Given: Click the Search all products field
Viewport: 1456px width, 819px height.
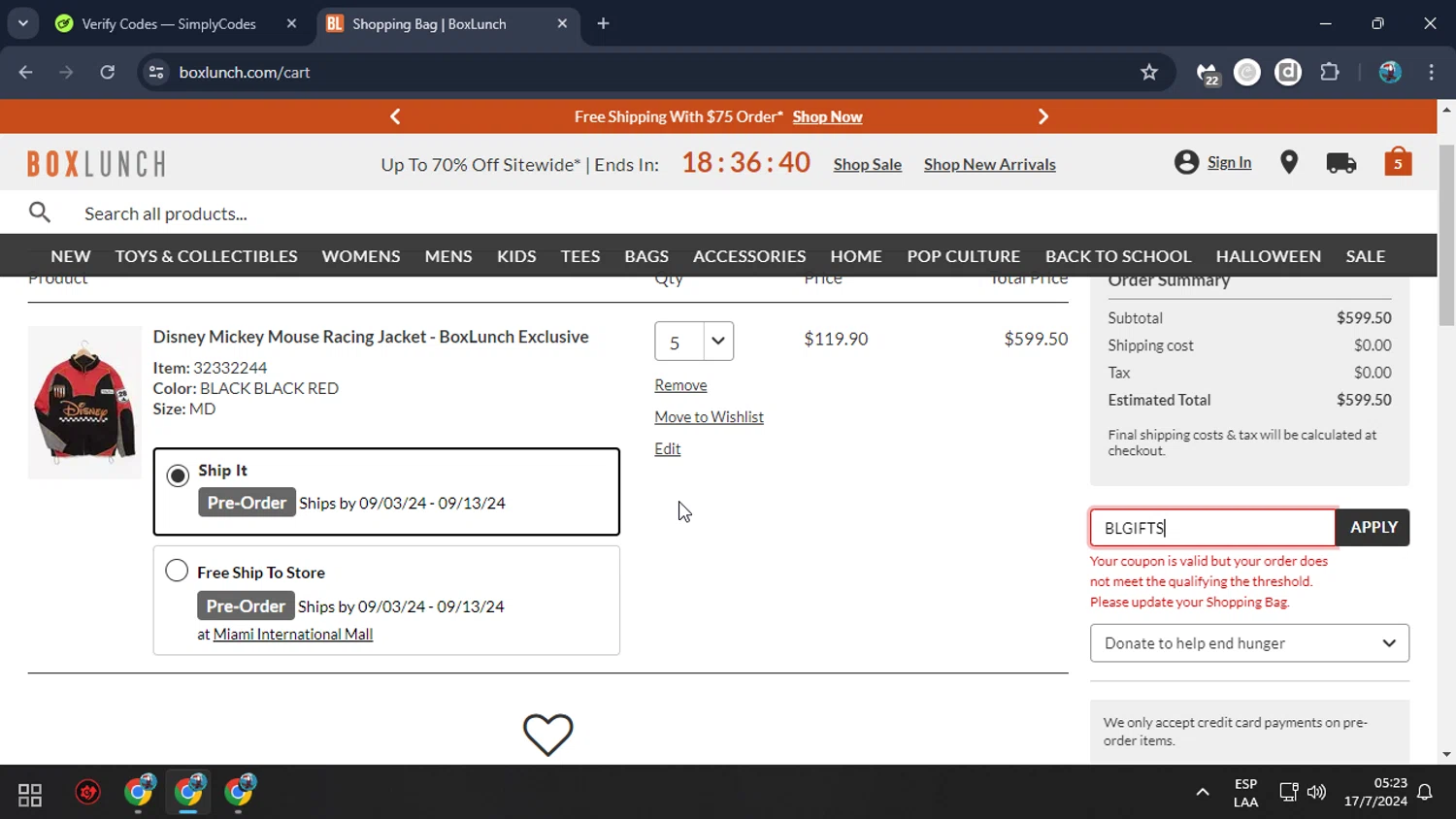Looking at the screenshot, I should point(165,213).
